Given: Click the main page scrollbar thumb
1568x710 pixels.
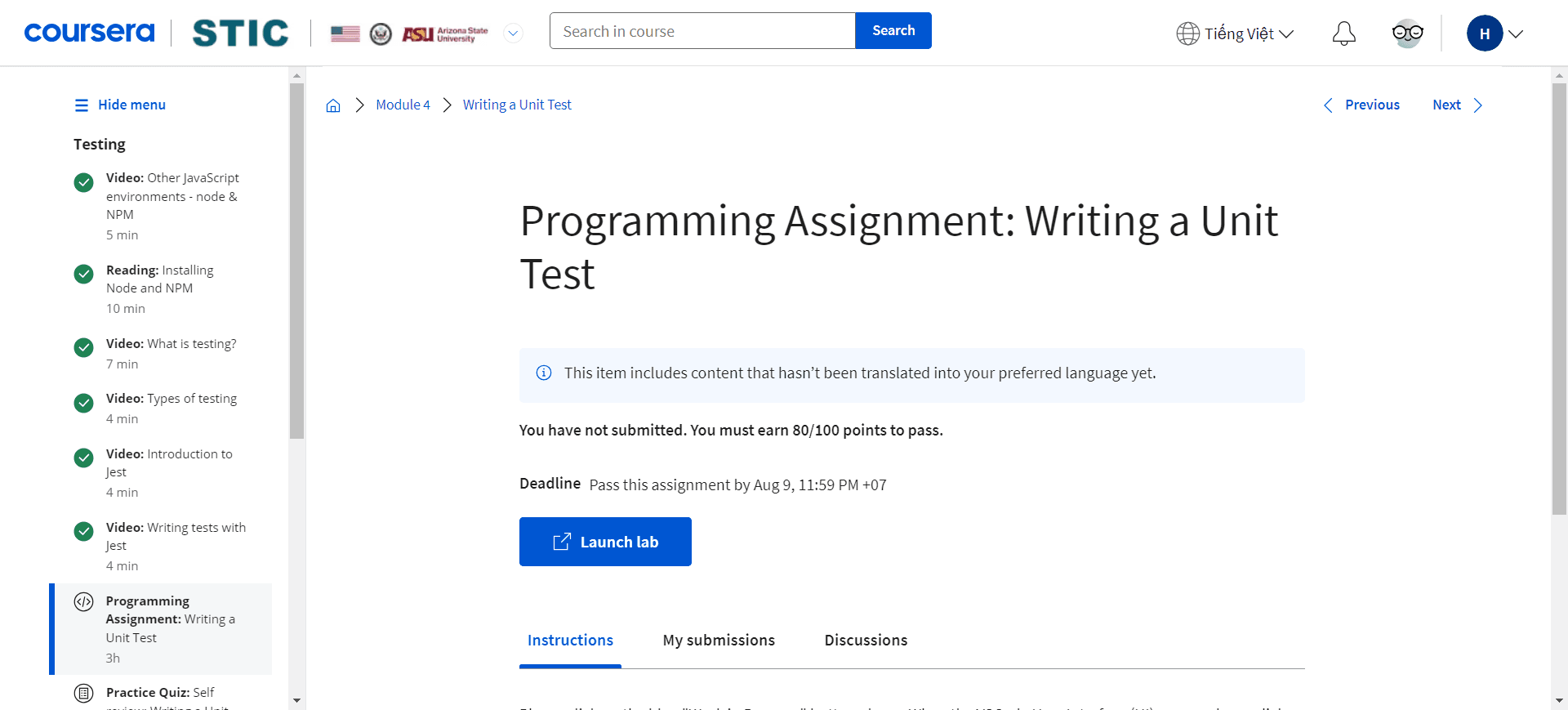Looking at the screenshot, I should pos(1559,298).
